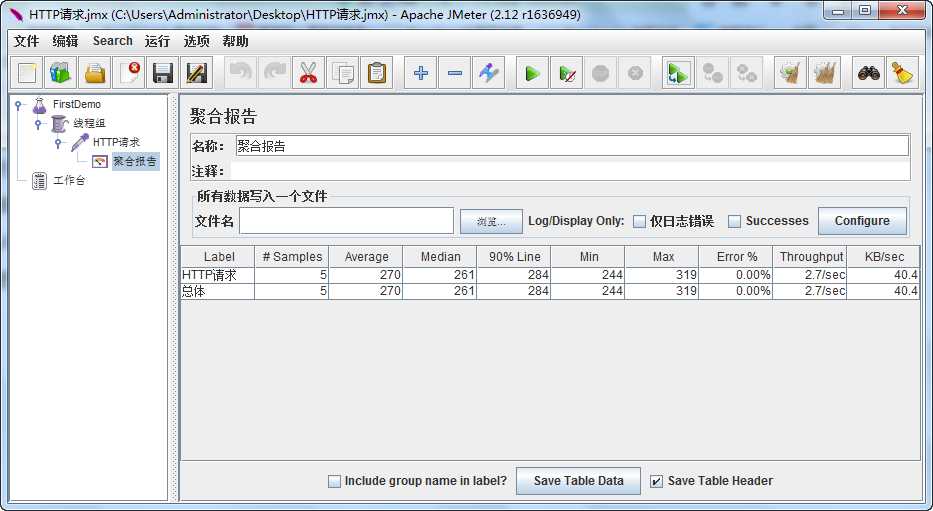Collapse the 线程组 tree node handle
The image size is (933, 511).
(38, 124)
